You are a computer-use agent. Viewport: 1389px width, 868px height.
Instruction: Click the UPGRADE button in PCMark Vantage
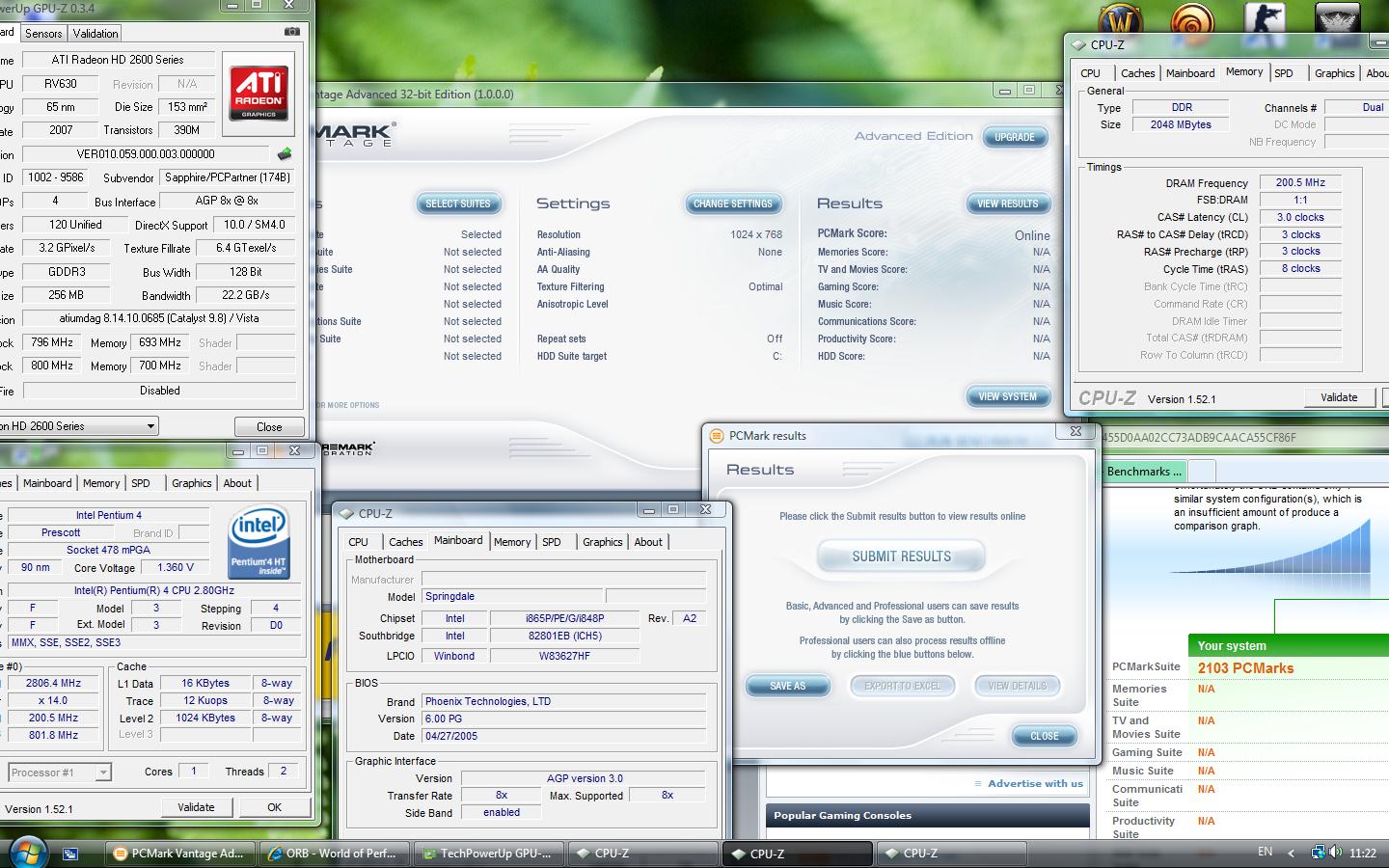click(x=1014, y=137)
